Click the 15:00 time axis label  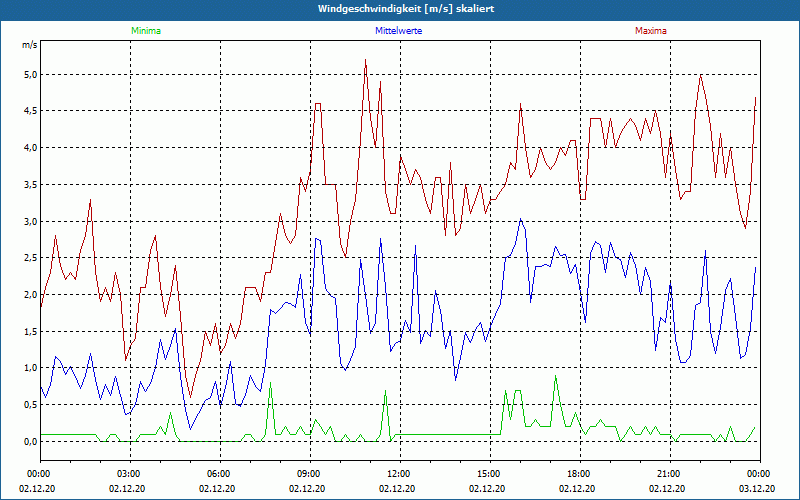point(490,474)
